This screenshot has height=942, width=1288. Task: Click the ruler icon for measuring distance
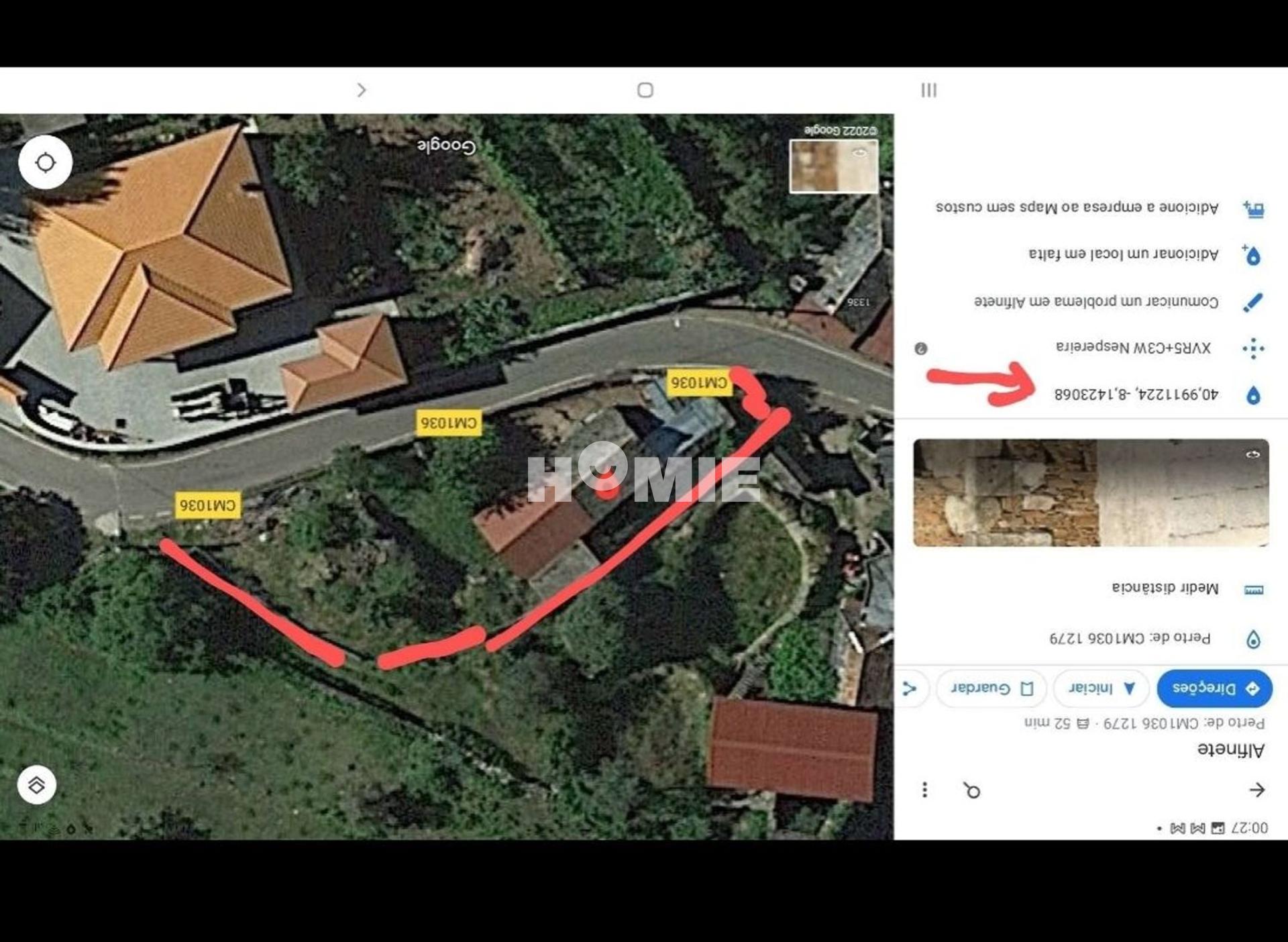(1254, 590)
